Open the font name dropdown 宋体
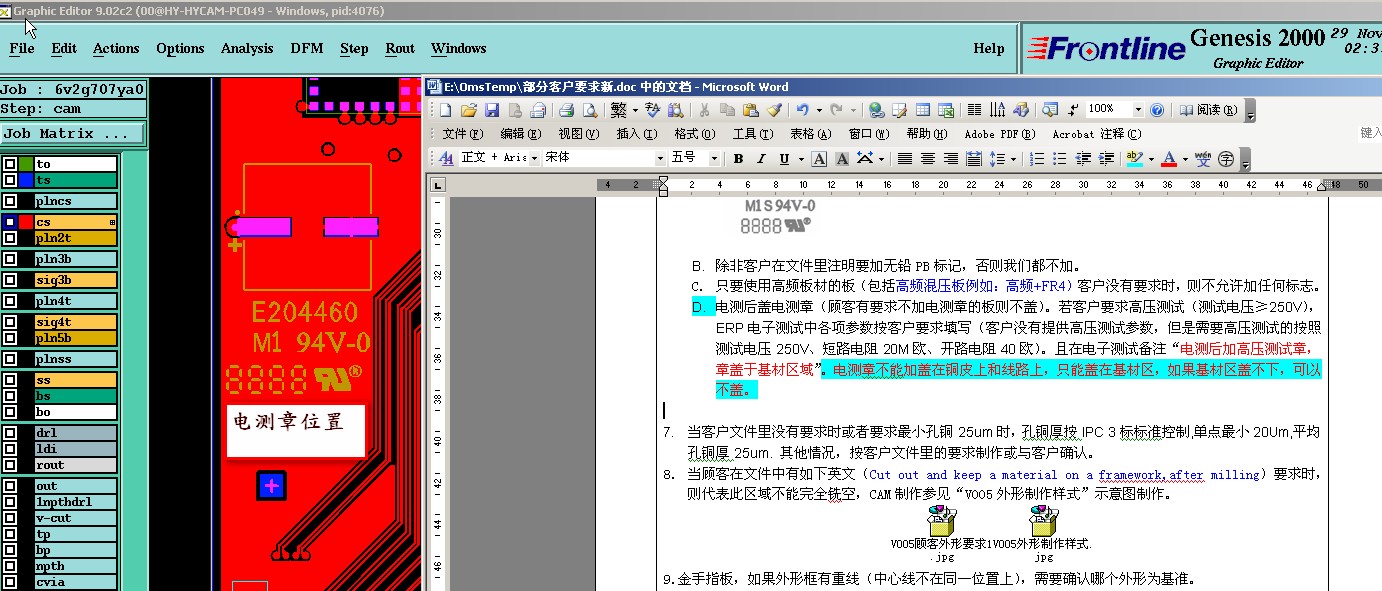The height and width of the screenshot is (591, 1382). 660,158
